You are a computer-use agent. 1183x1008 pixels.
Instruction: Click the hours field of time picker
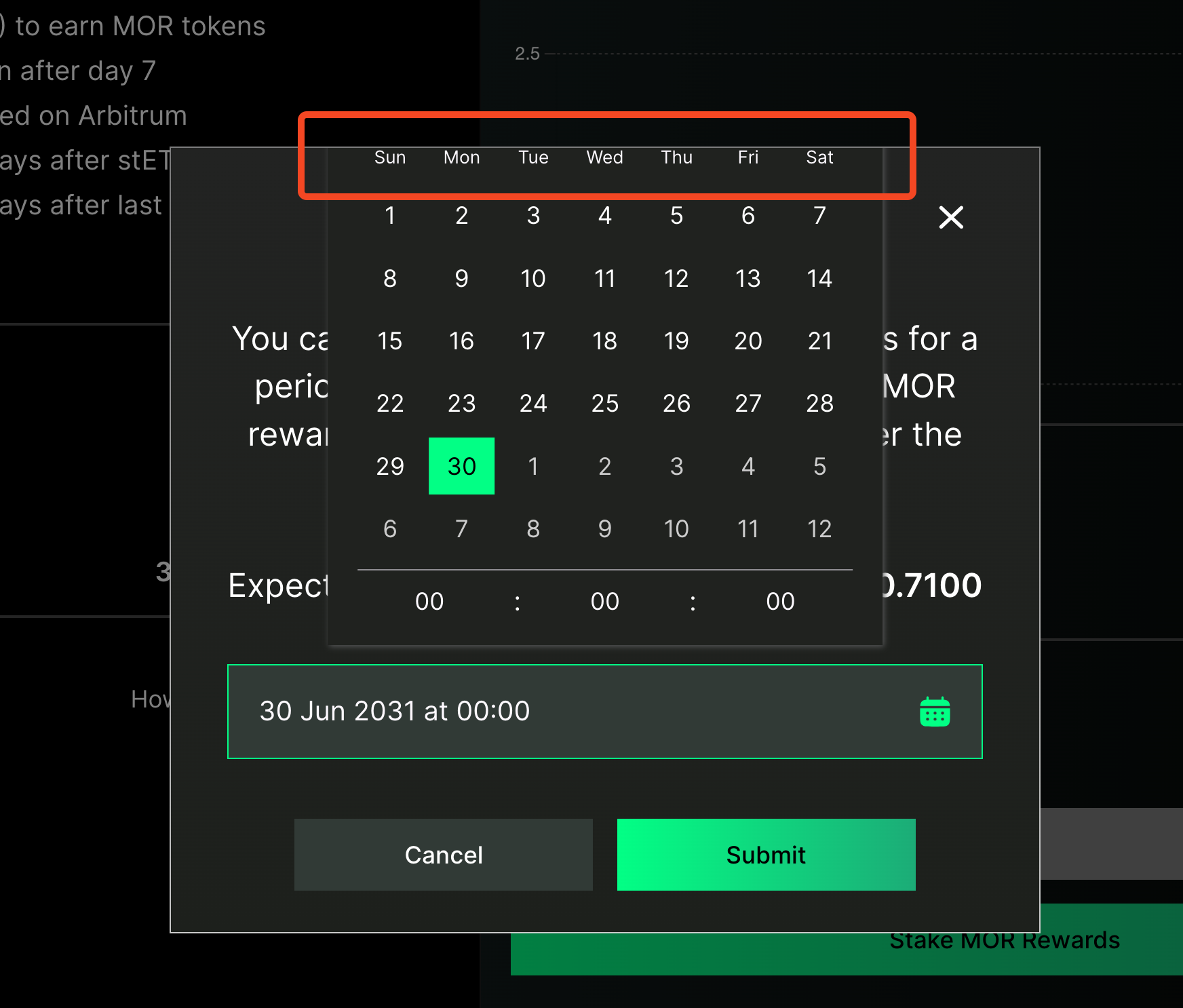(429, 602)
